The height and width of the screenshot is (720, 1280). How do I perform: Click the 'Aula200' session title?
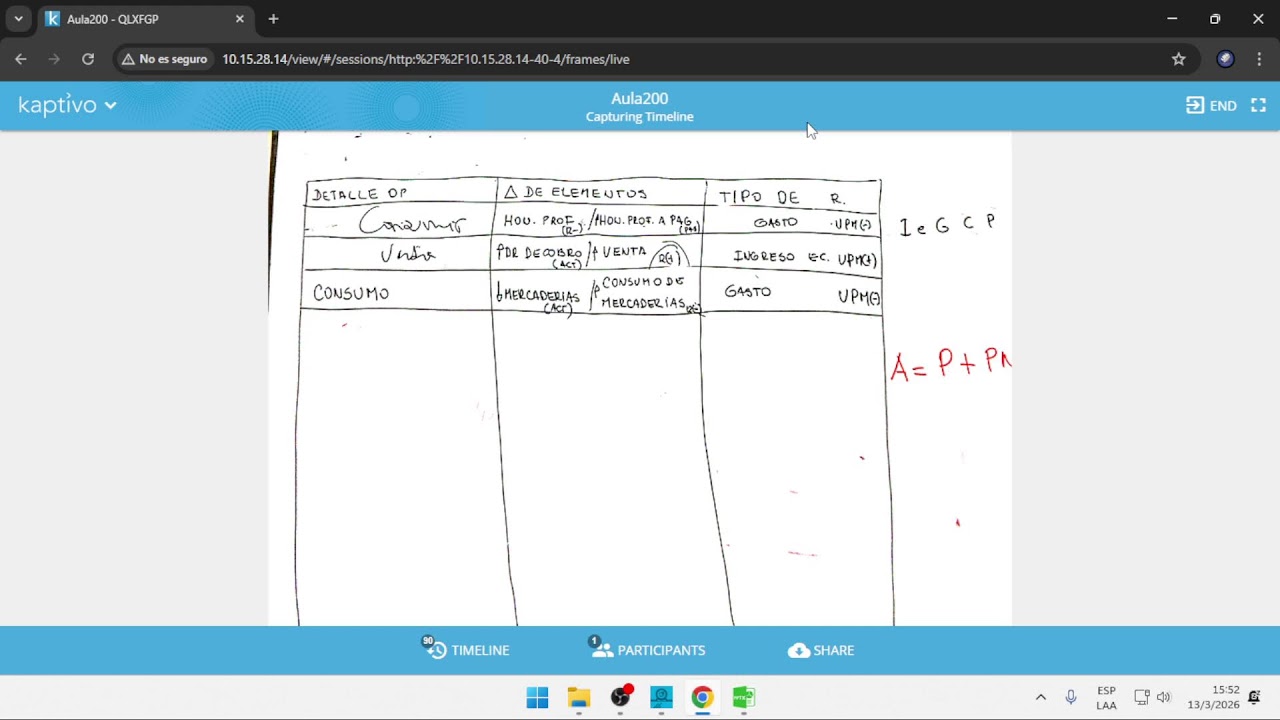(640, 98)
